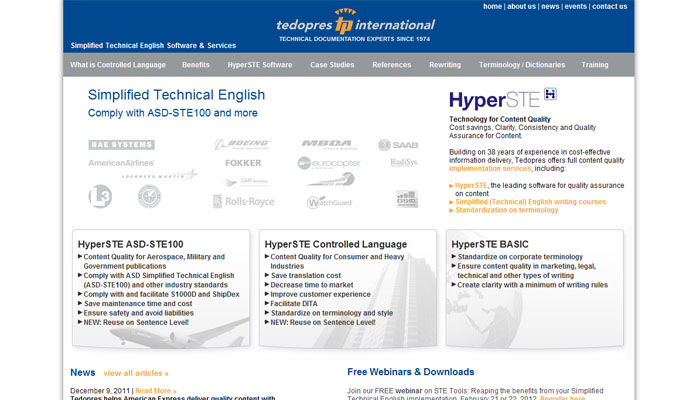This screenshot has width=700, height=400.
Task: Click the Technology for Content Quality text
Action: tap(500, 119)
